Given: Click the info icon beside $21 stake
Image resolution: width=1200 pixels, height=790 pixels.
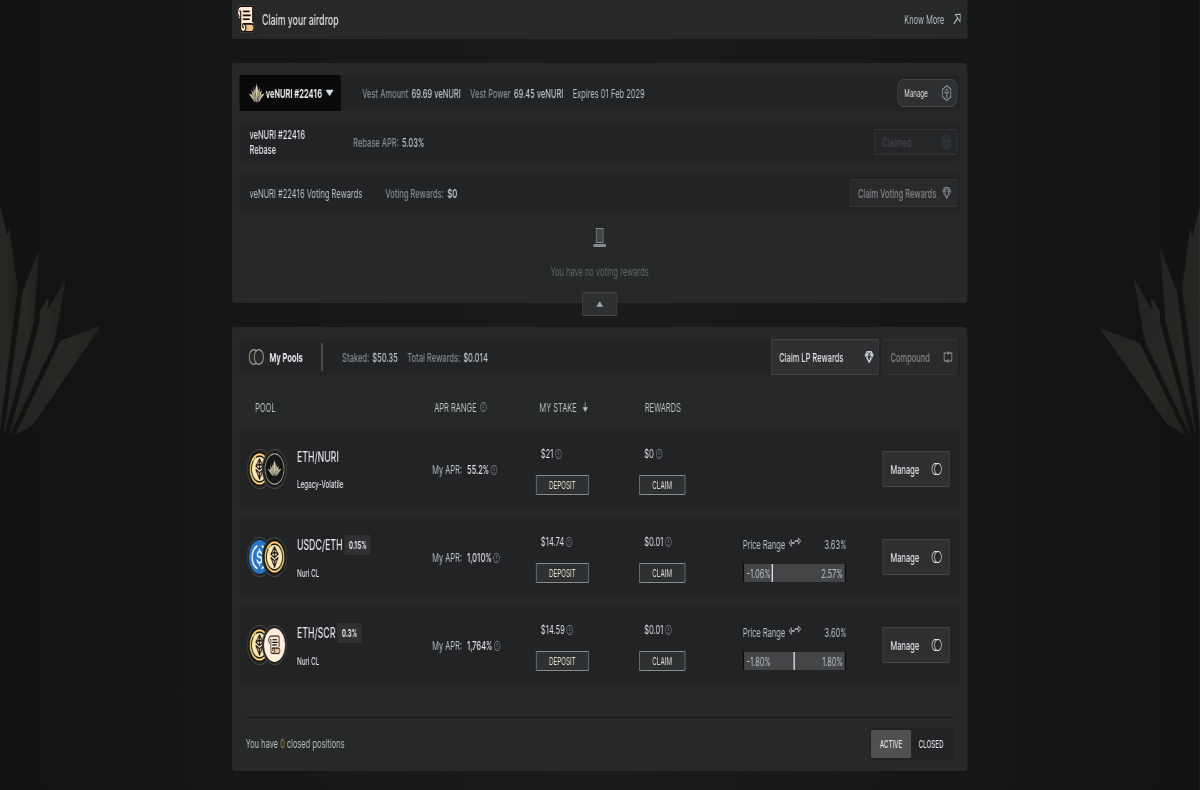Looking at the screenshot, I should coord(558,454).
